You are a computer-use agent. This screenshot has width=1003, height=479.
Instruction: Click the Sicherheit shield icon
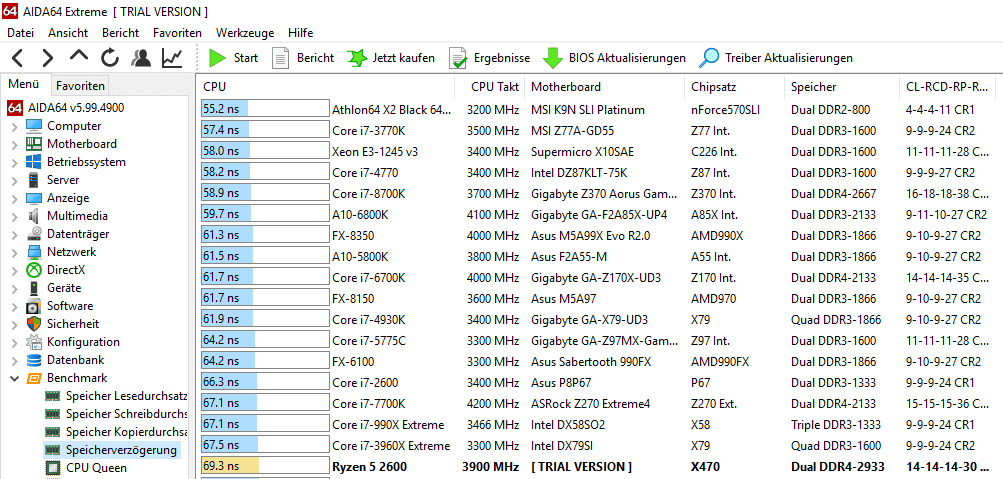pyautogui.click(x=34, y=324)
